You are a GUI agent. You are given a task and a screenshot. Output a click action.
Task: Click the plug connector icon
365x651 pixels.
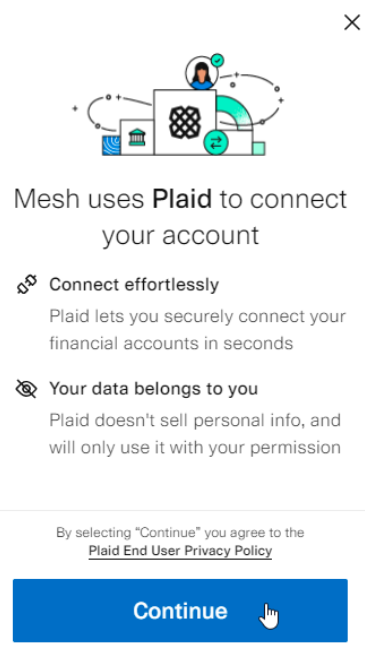pyautogui.click(x=27, y=285)
